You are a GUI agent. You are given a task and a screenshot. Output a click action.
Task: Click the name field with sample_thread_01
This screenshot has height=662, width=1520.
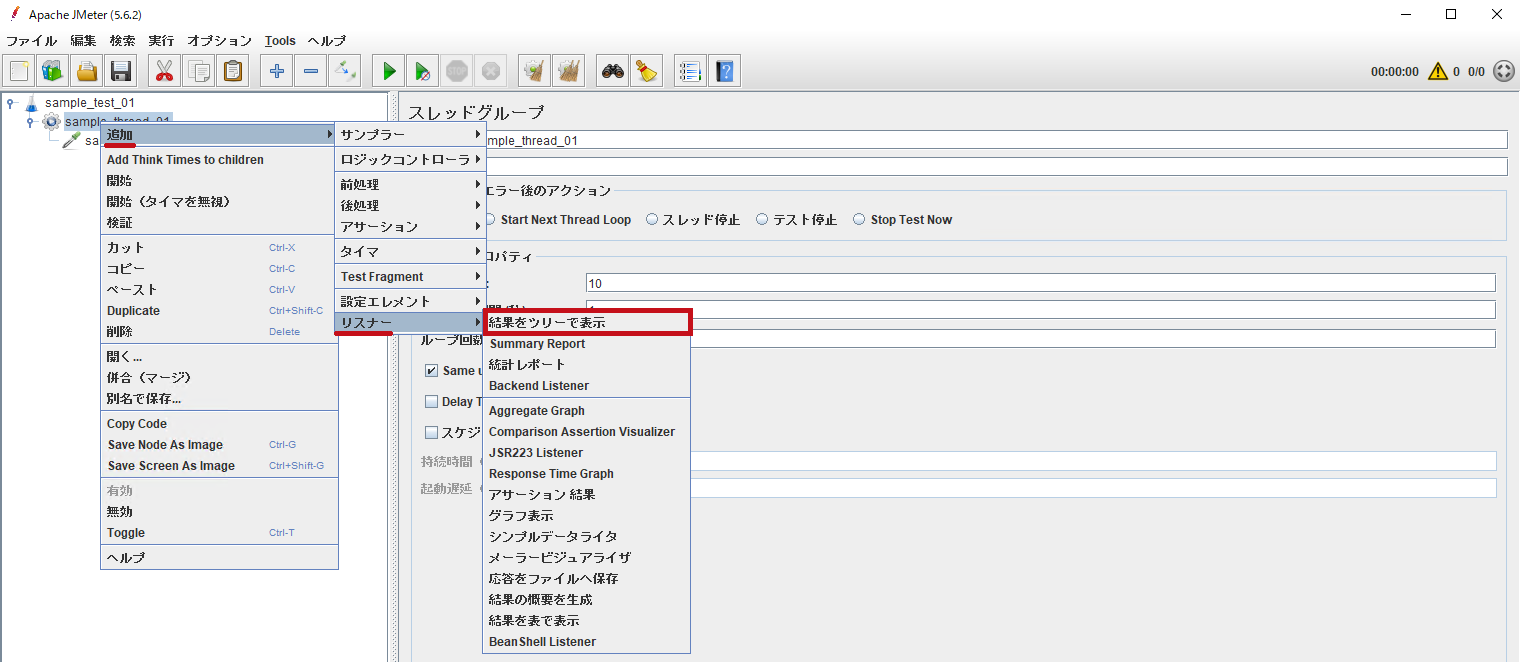(x=996, y=140)
